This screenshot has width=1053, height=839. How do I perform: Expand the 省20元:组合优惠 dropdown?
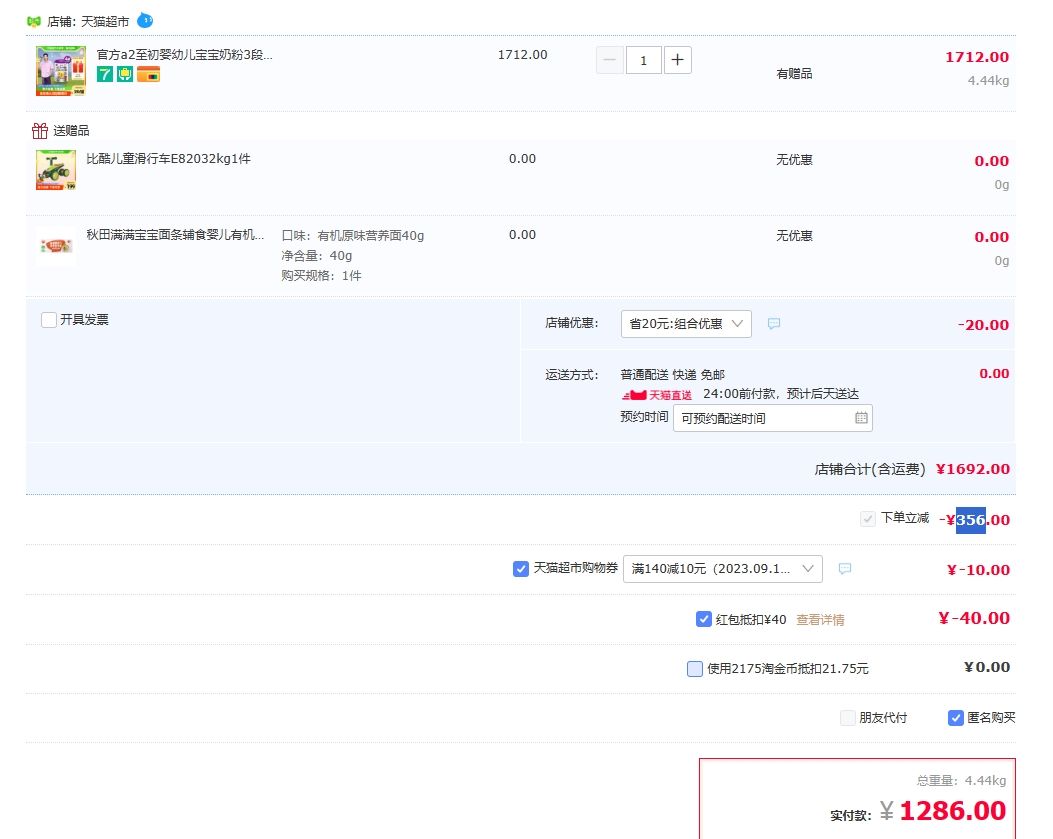tap(686, 324)
